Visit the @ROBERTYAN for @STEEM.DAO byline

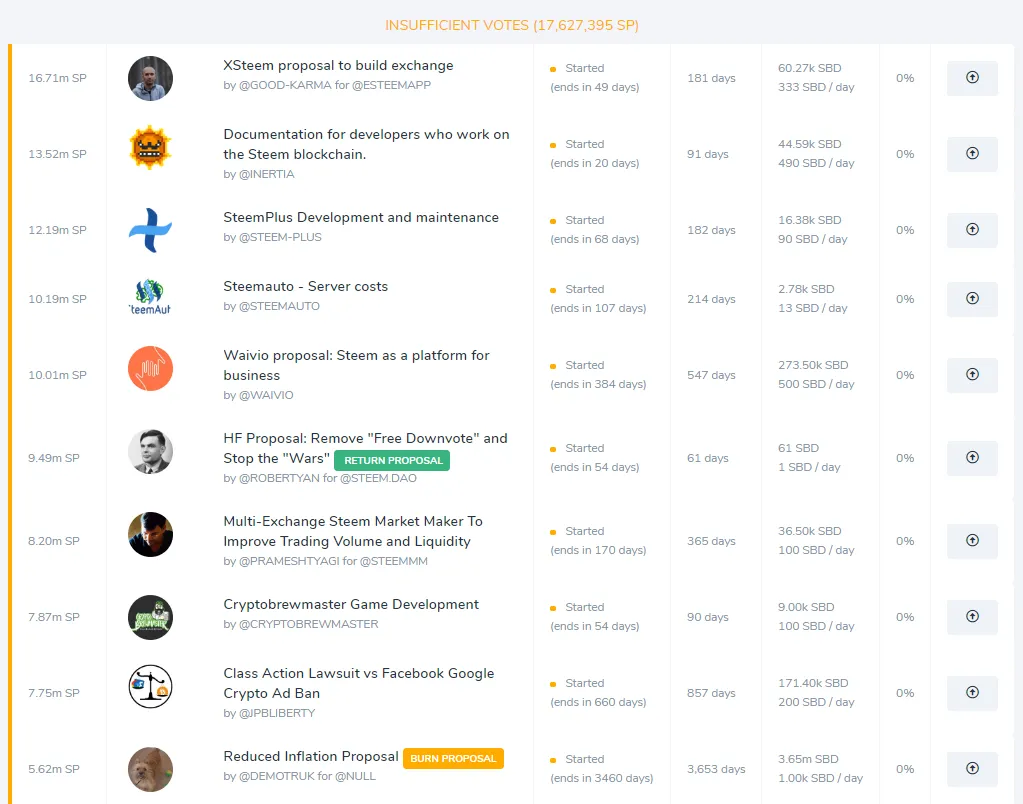click(x=320, y=478)
